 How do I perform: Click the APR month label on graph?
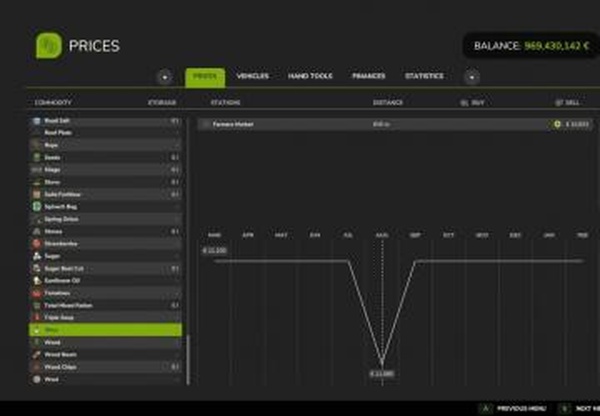coord(248,235)
